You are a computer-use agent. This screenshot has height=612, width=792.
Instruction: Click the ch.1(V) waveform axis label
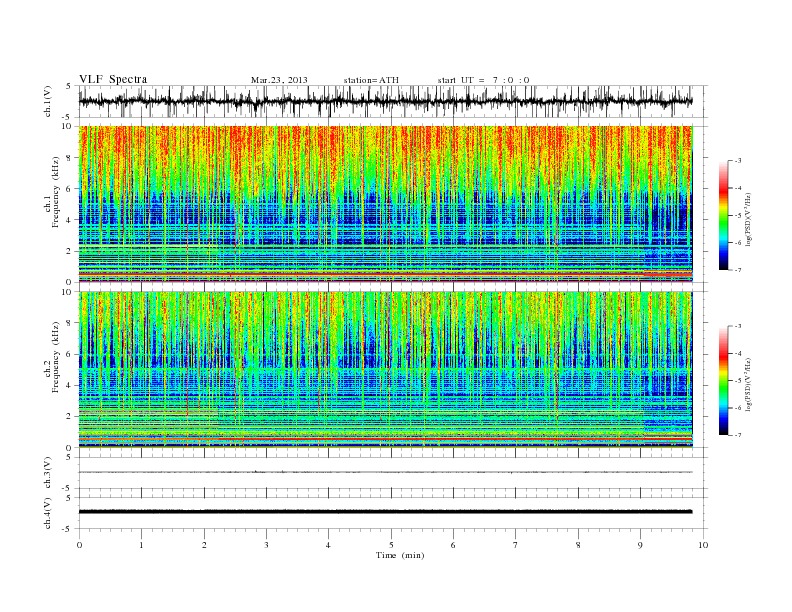pos(48,101)
